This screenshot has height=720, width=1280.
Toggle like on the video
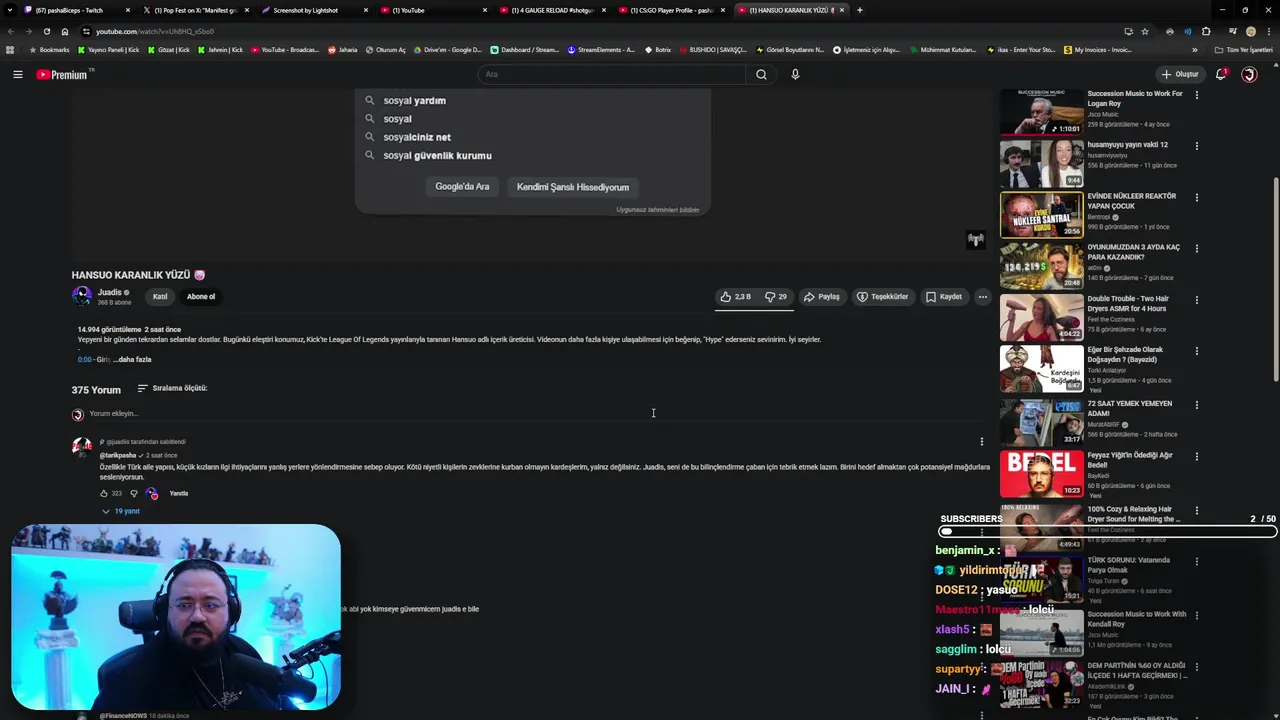[x=735, y=297]
